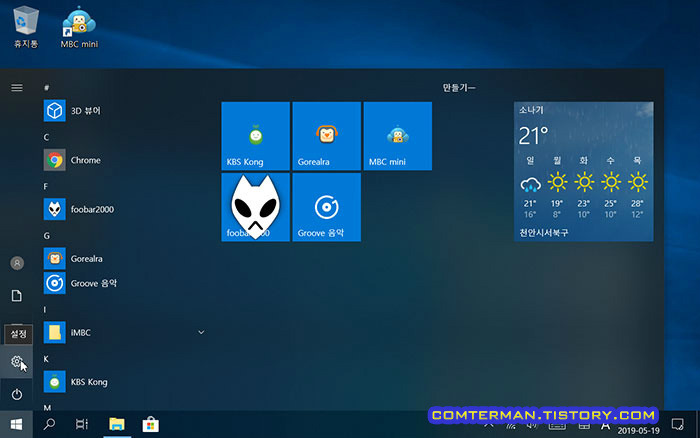
Task: Open the KBS Kong tile
Action: pos(255,136)
